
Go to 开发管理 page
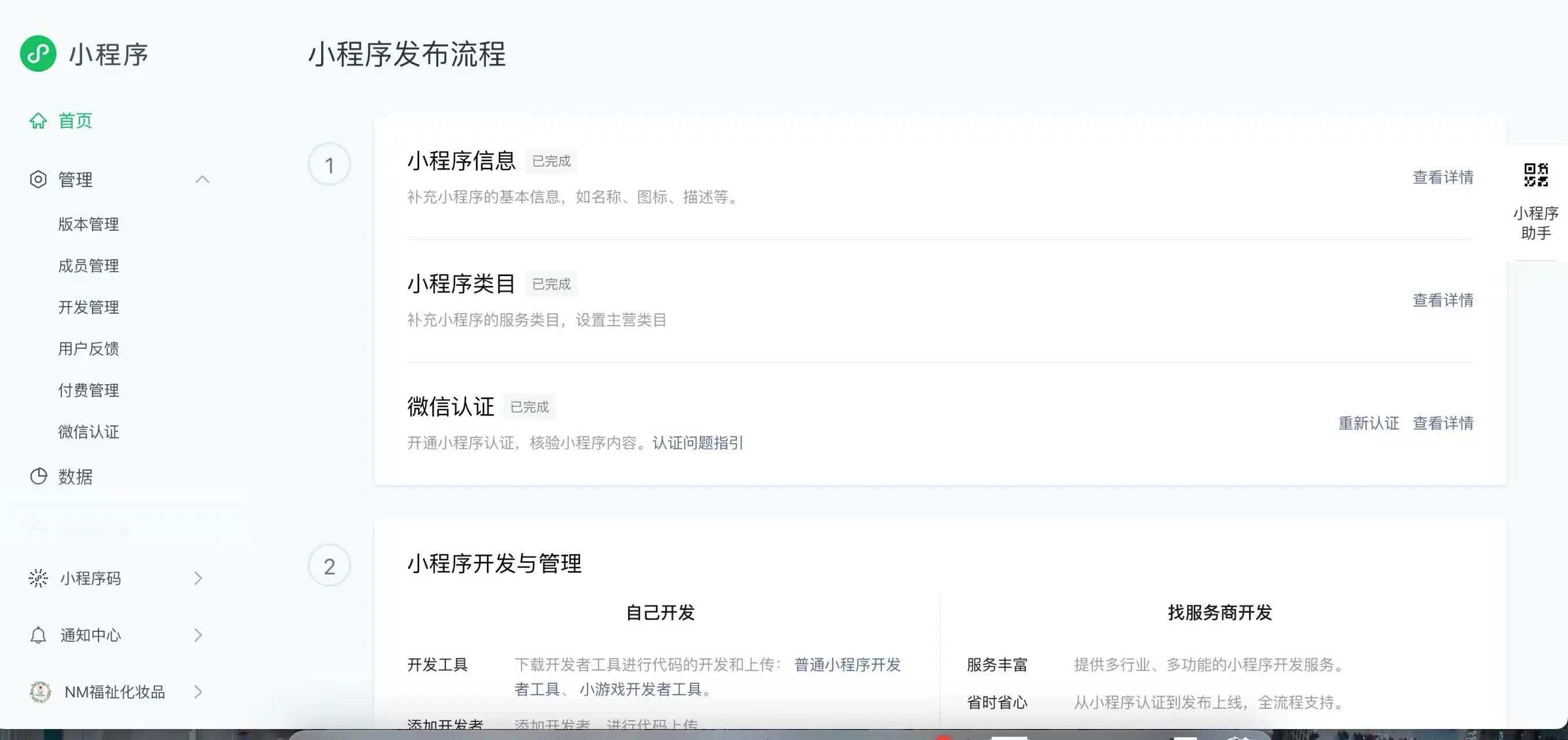point(88,307)
